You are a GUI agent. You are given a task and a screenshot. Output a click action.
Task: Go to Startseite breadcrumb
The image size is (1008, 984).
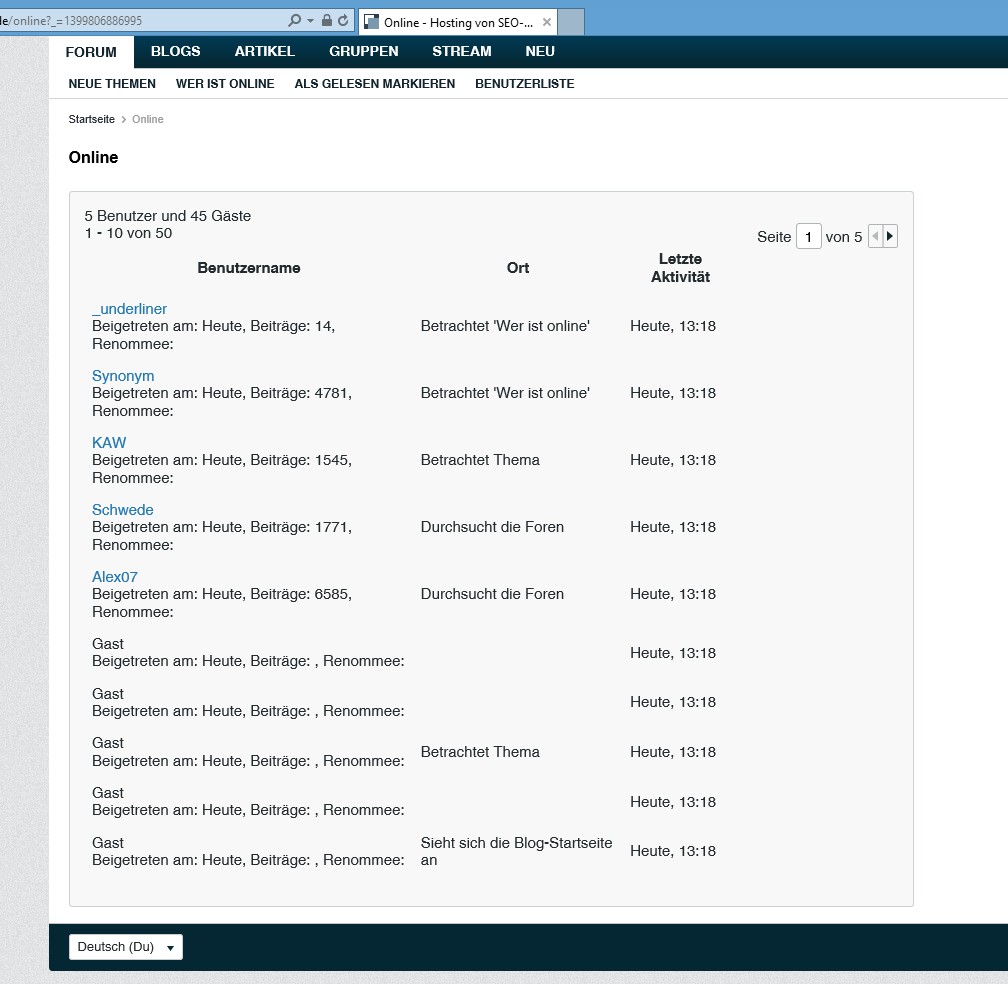click(x=91, y=119)
